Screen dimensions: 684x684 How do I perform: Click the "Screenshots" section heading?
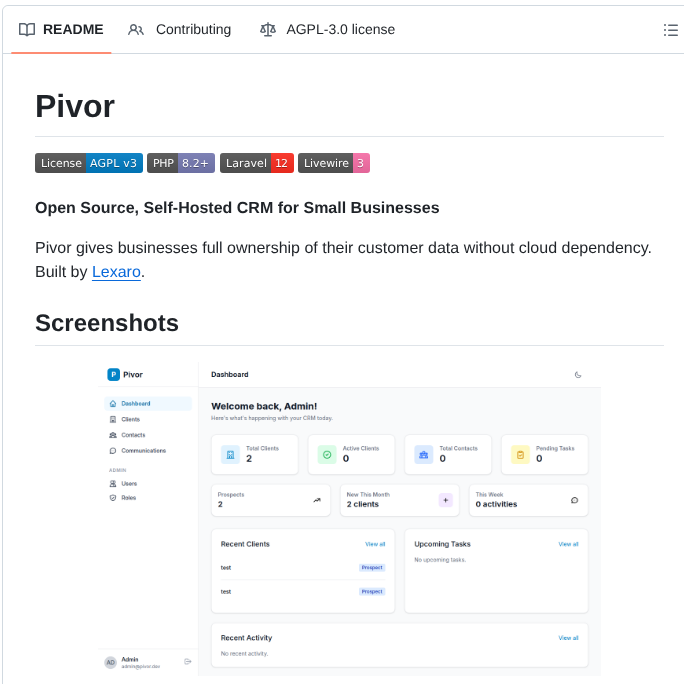click(107, 323)
